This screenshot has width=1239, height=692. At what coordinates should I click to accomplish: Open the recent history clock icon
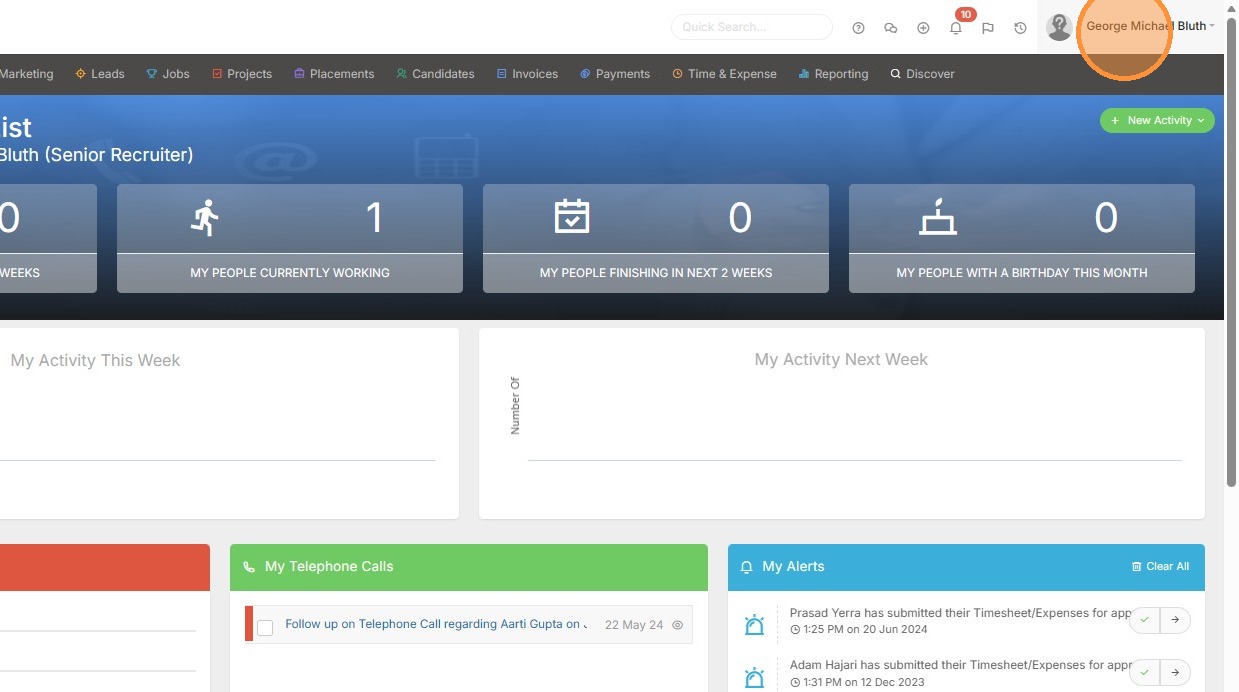tap(1020, 28)
